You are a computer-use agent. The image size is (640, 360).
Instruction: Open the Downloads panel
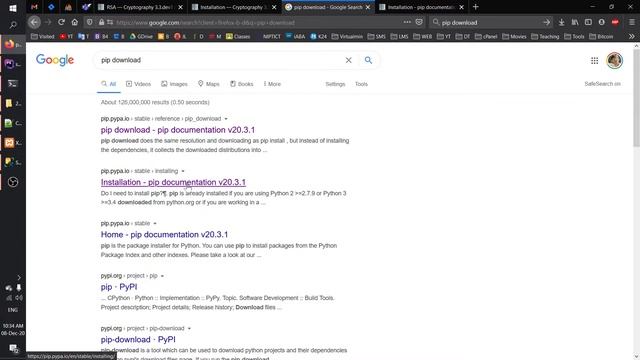tap(562, 22)
